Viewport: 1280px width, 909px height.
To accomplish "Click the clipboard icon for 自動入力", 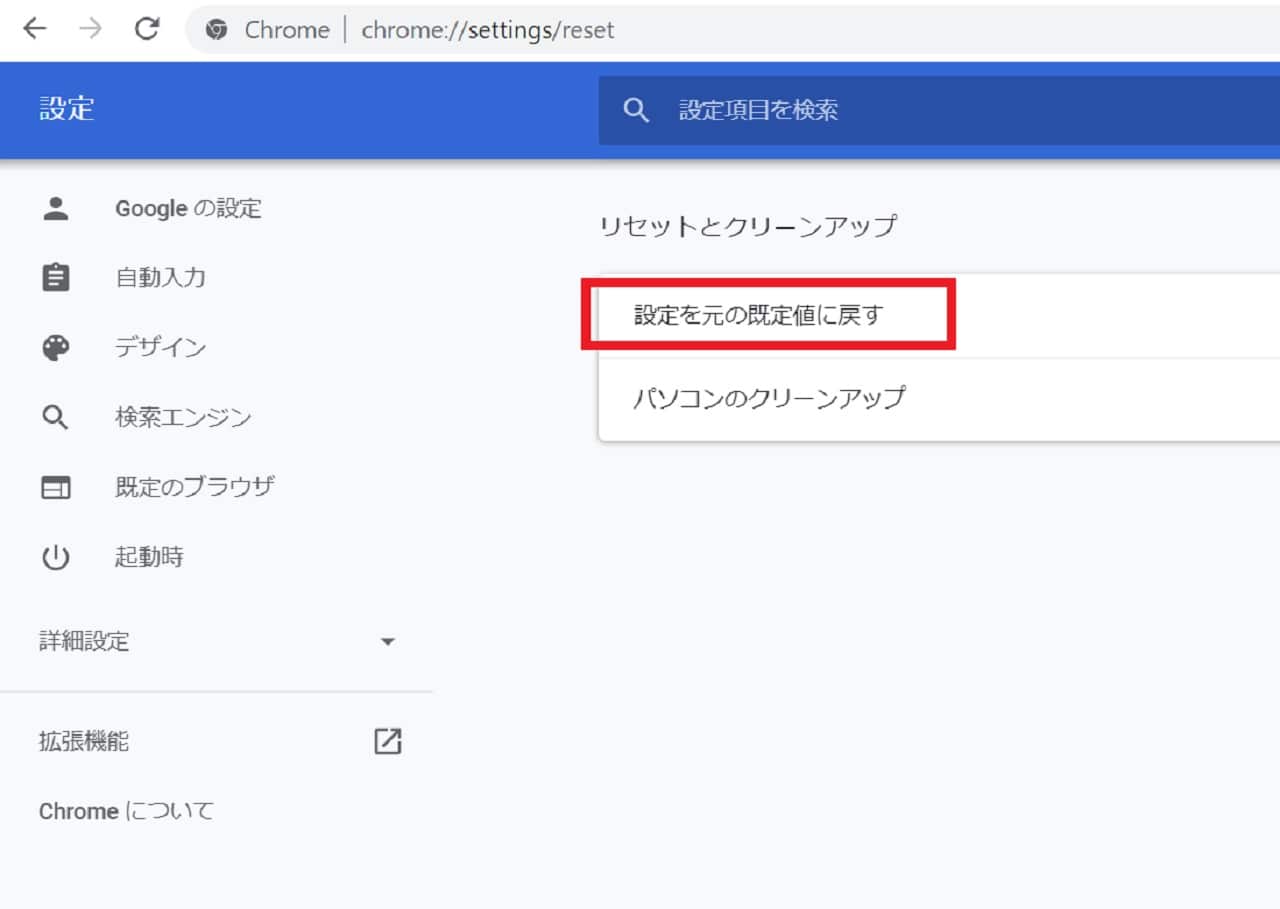I will click(x=55, y=277).
